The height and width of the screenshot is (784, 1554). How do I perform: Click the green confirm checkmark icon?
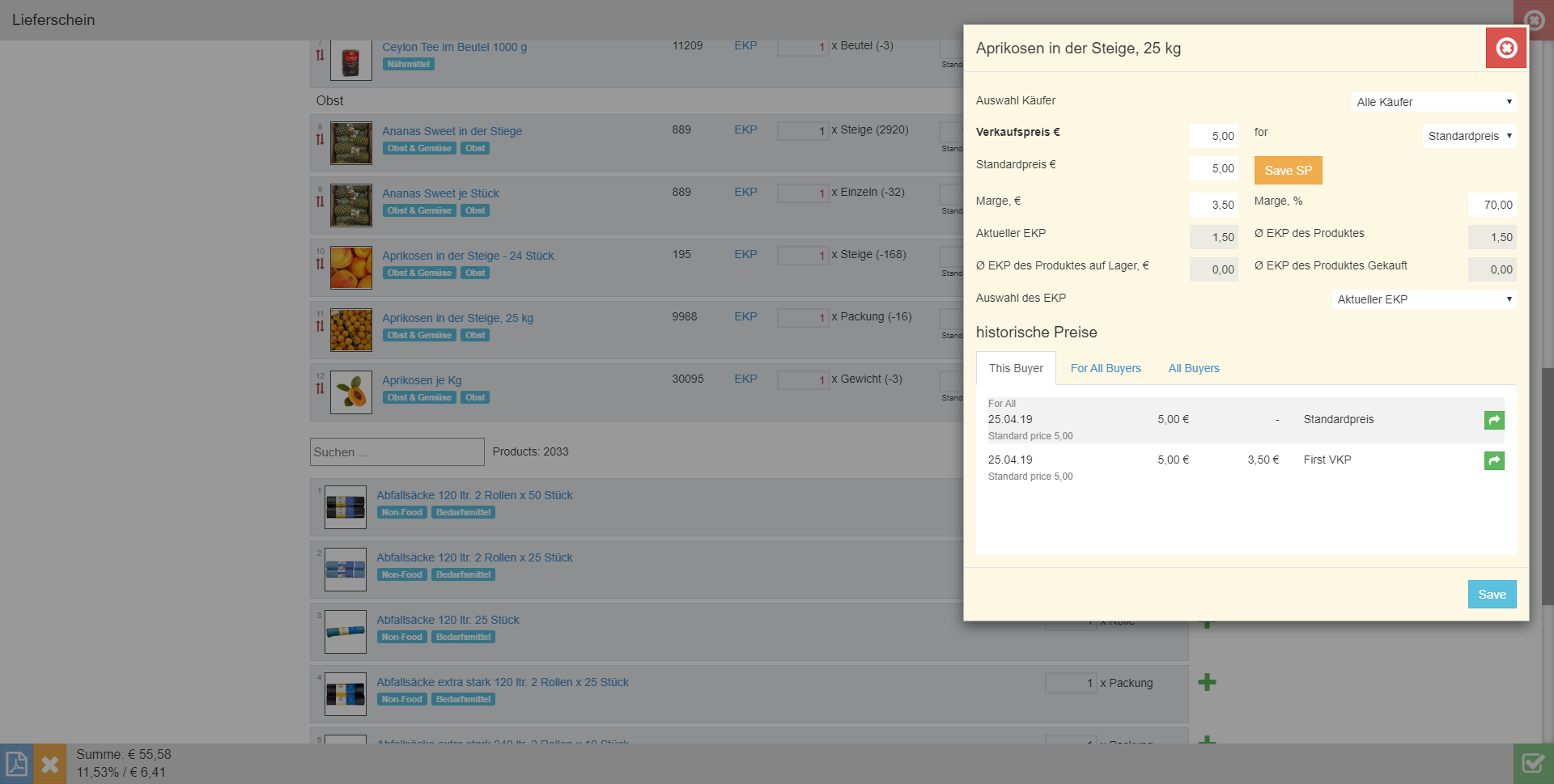[1533, 764]
